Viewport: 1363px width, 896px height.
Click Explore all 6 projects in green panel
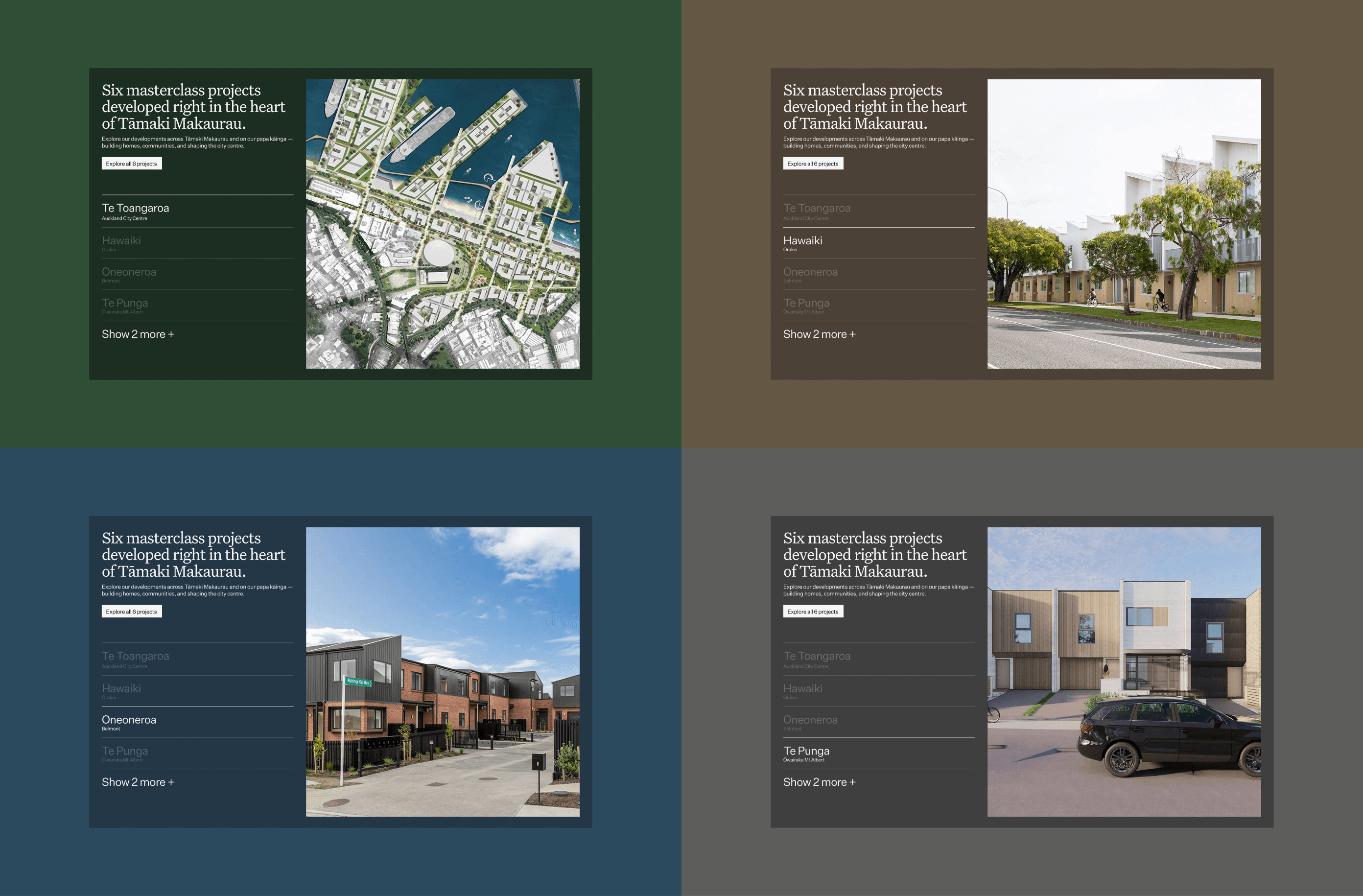[132, 164]
